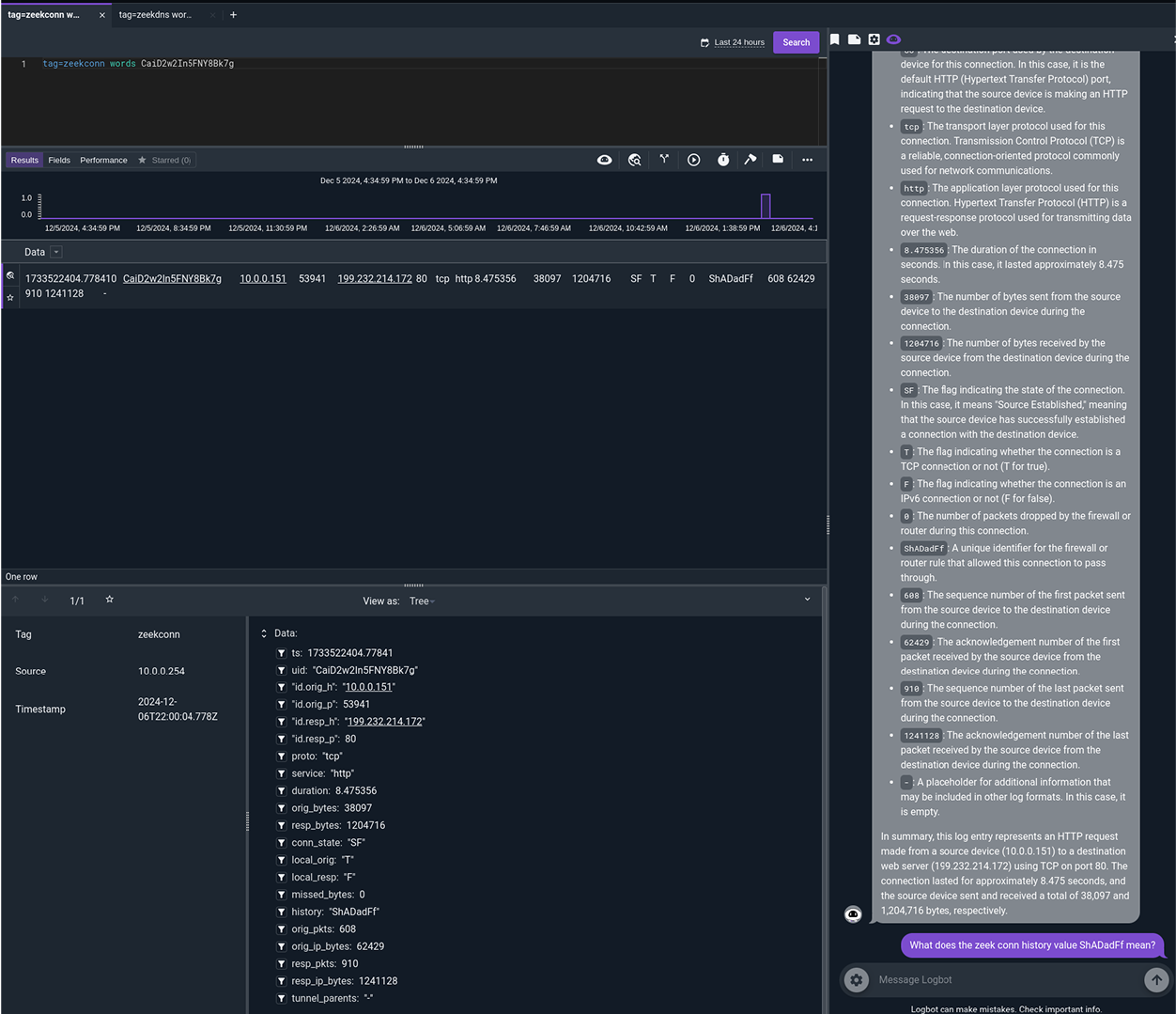Click the circled play toolbar icon

click(x=693, y=160)
